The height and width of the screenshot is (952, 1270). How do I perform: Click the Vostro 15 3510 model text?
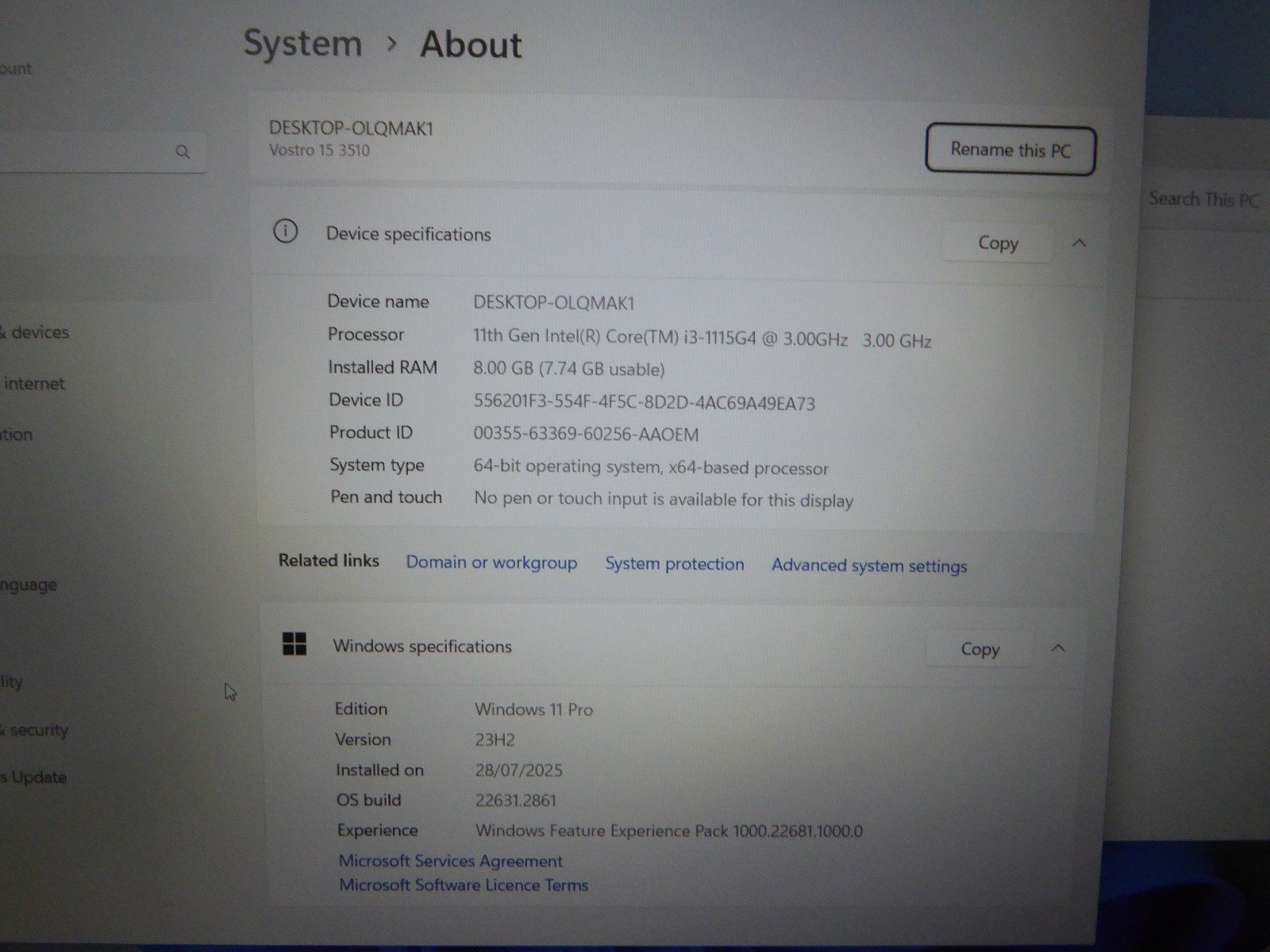click(319, 150)
